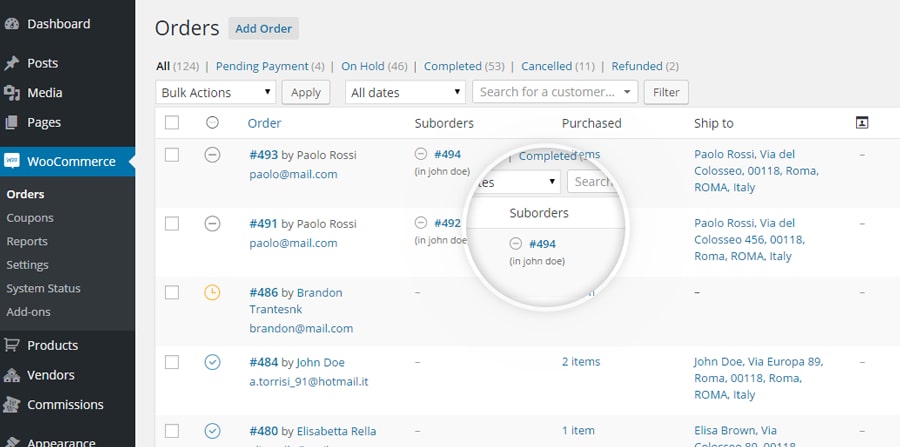Click the Filter button

pyautogui.click(x=666, y=92)
